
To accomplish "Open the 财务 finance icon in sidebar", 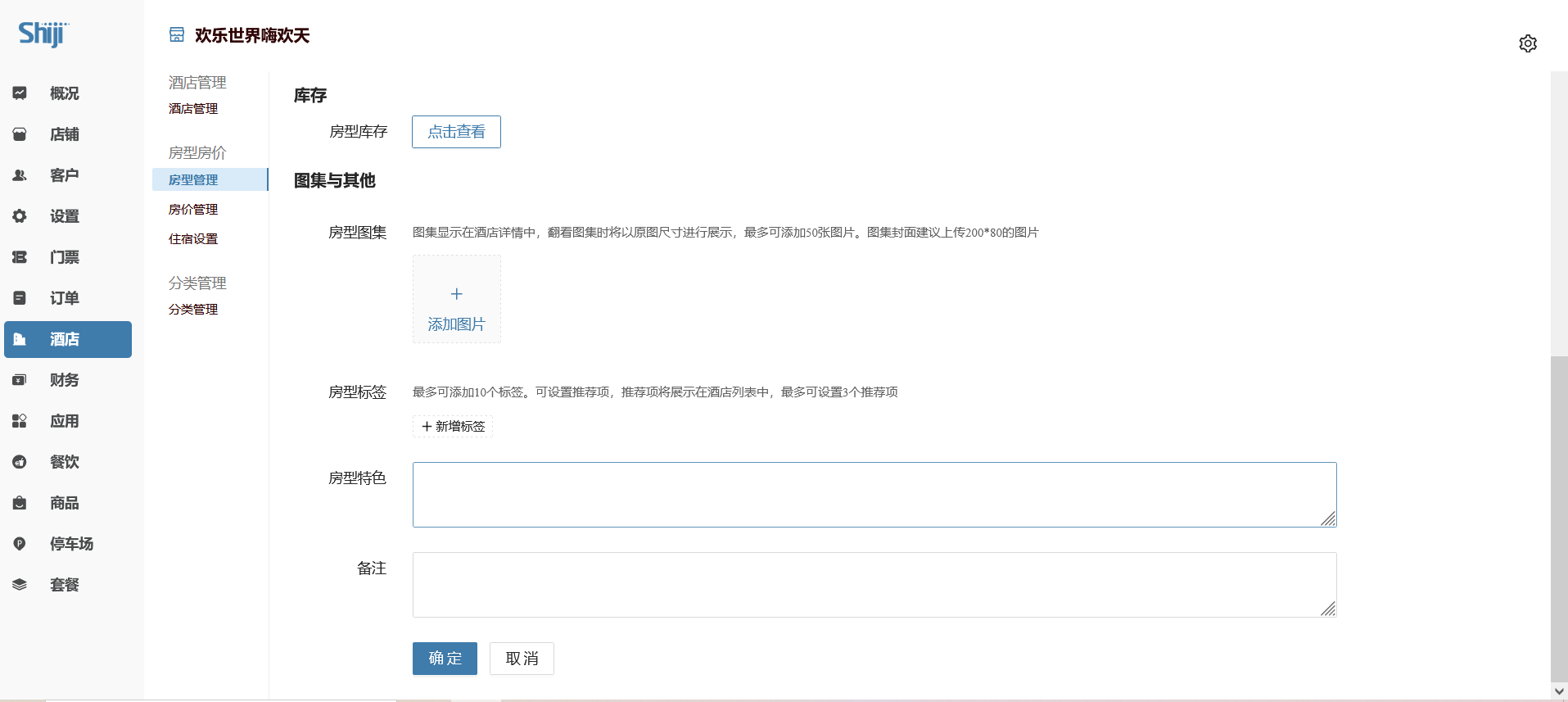I will point(20,380).
